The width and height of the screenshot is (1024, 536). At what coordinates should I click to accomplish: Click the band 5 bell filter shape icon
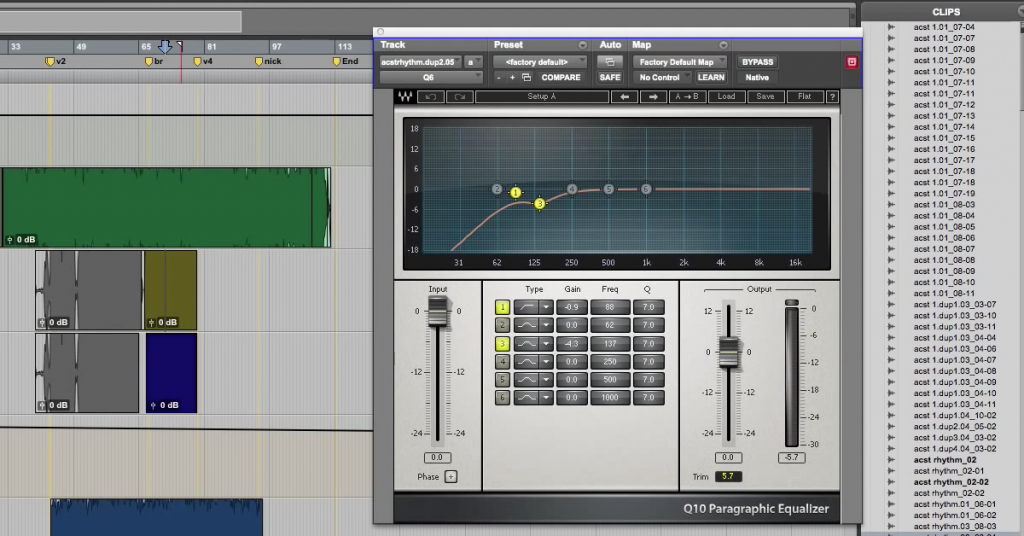coord(526,379)
